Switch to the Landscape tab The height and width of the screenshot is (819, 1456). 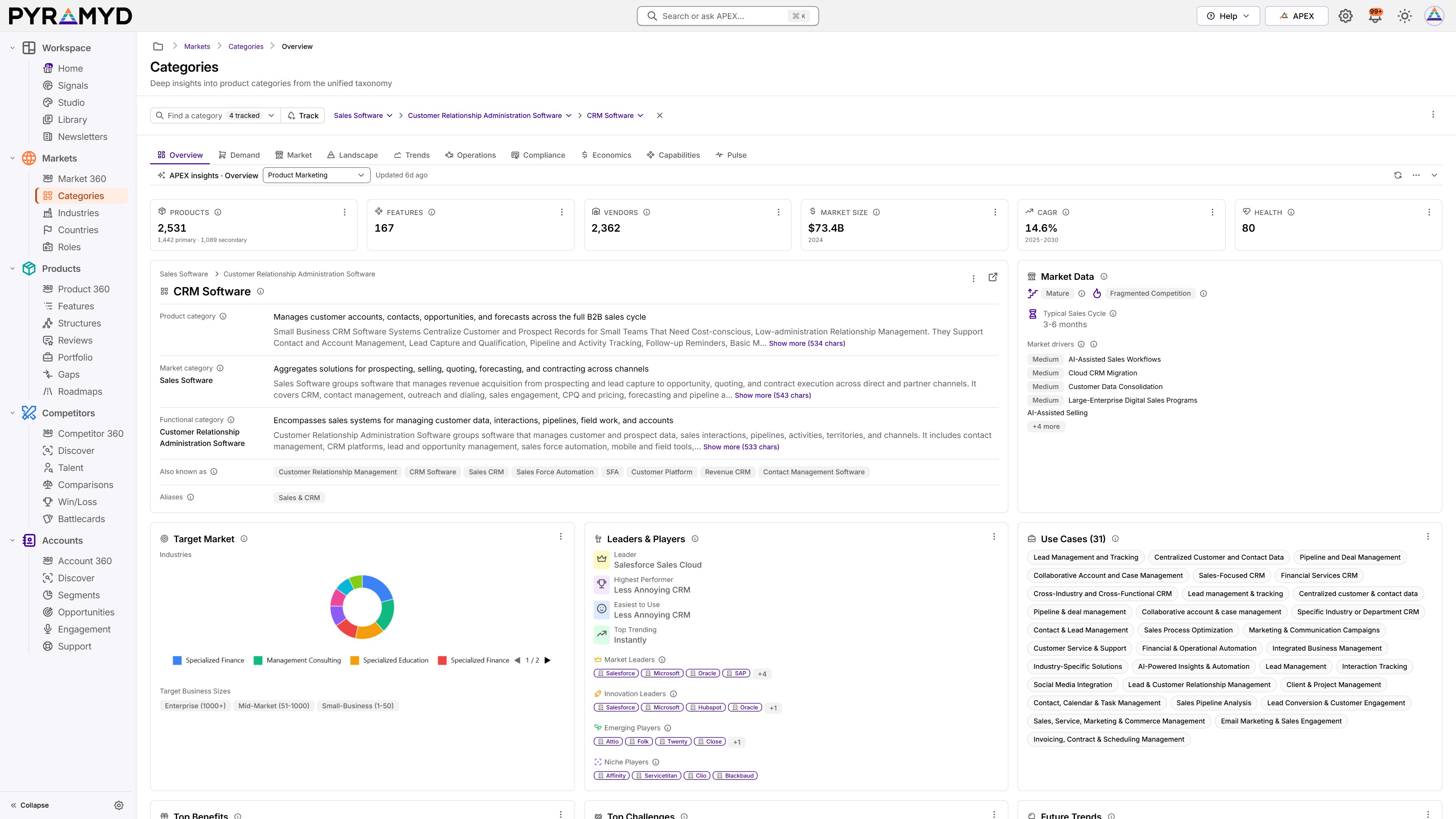click(x=353, y=155)
